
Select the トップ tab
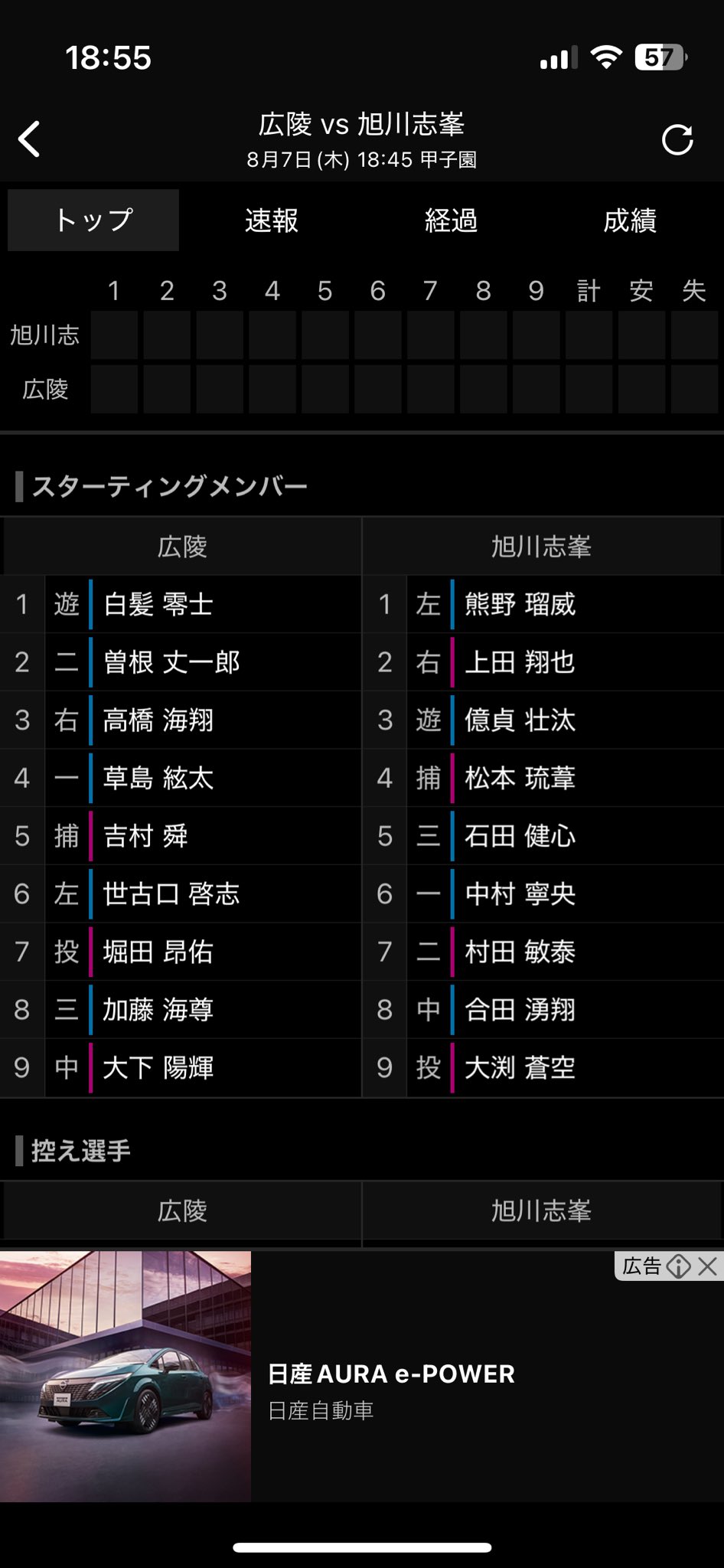click(93, 220)
